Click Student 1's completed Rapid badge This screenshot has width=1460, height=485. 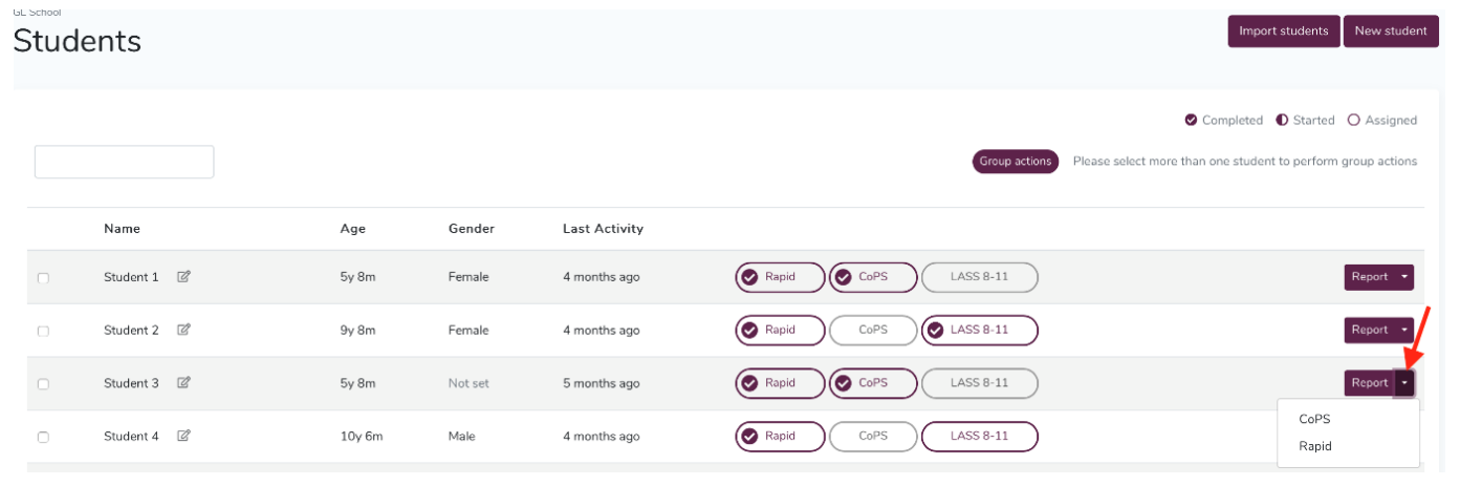click(x=780, y=277)
